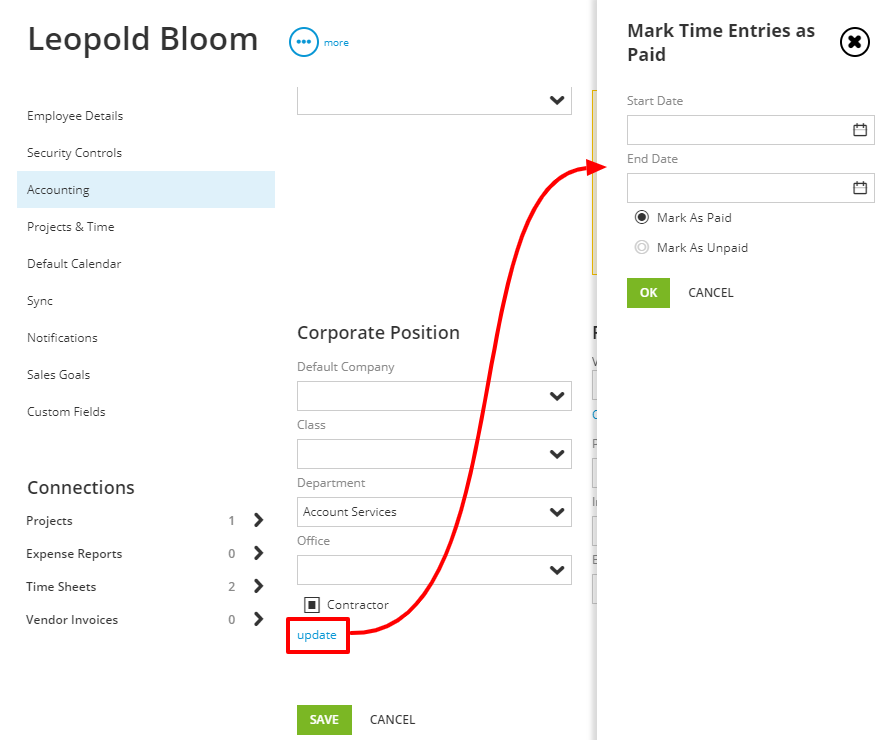Open Projects connections arrow

[x=258, y=520]
